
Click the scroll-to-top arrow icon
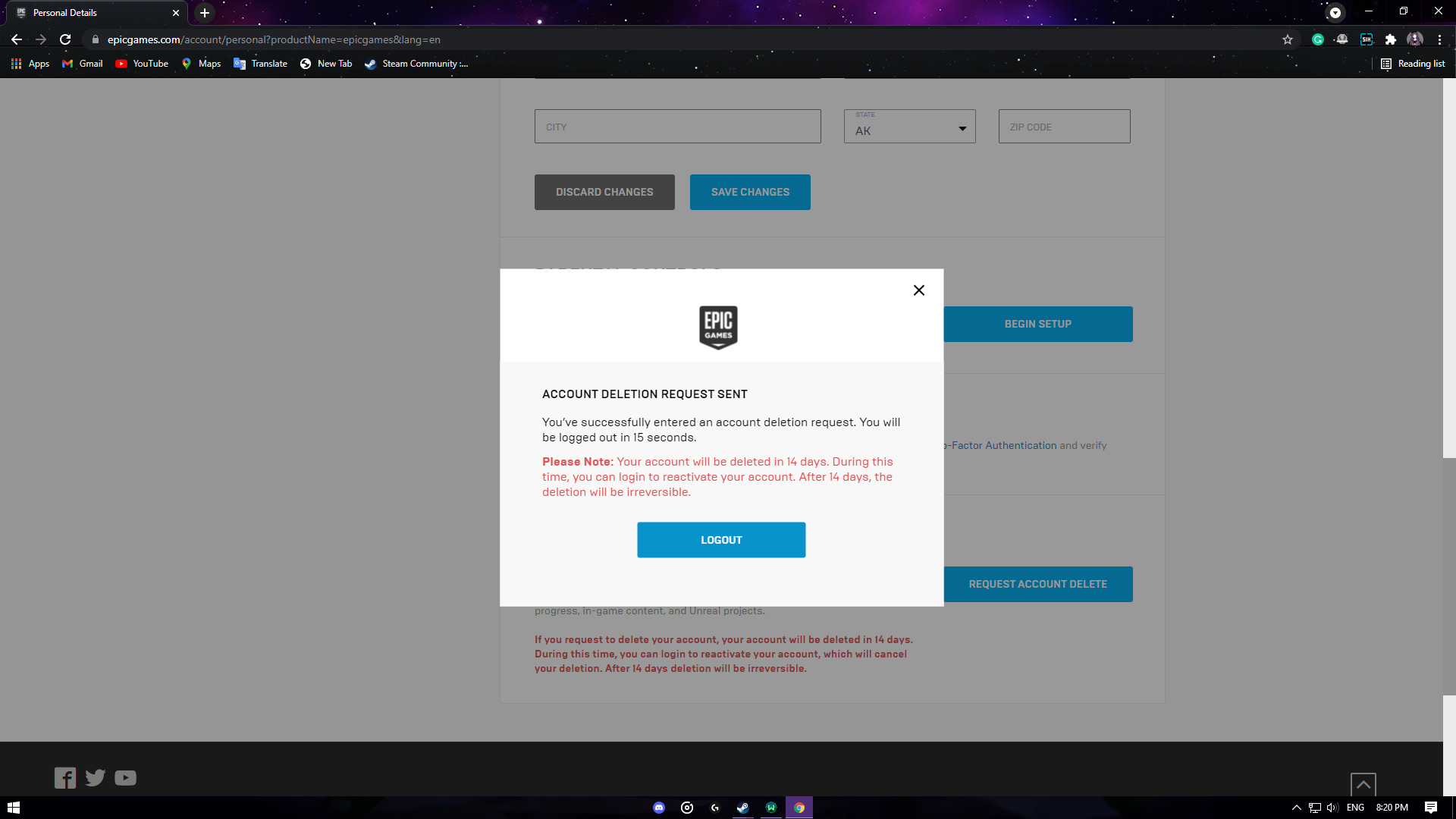tap(1363, 784)
